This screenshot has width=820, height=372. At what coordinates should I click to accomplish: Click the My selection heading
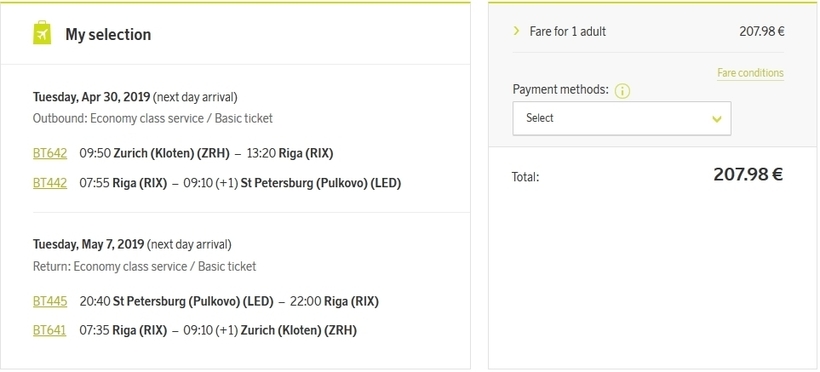tap(108, 35)
